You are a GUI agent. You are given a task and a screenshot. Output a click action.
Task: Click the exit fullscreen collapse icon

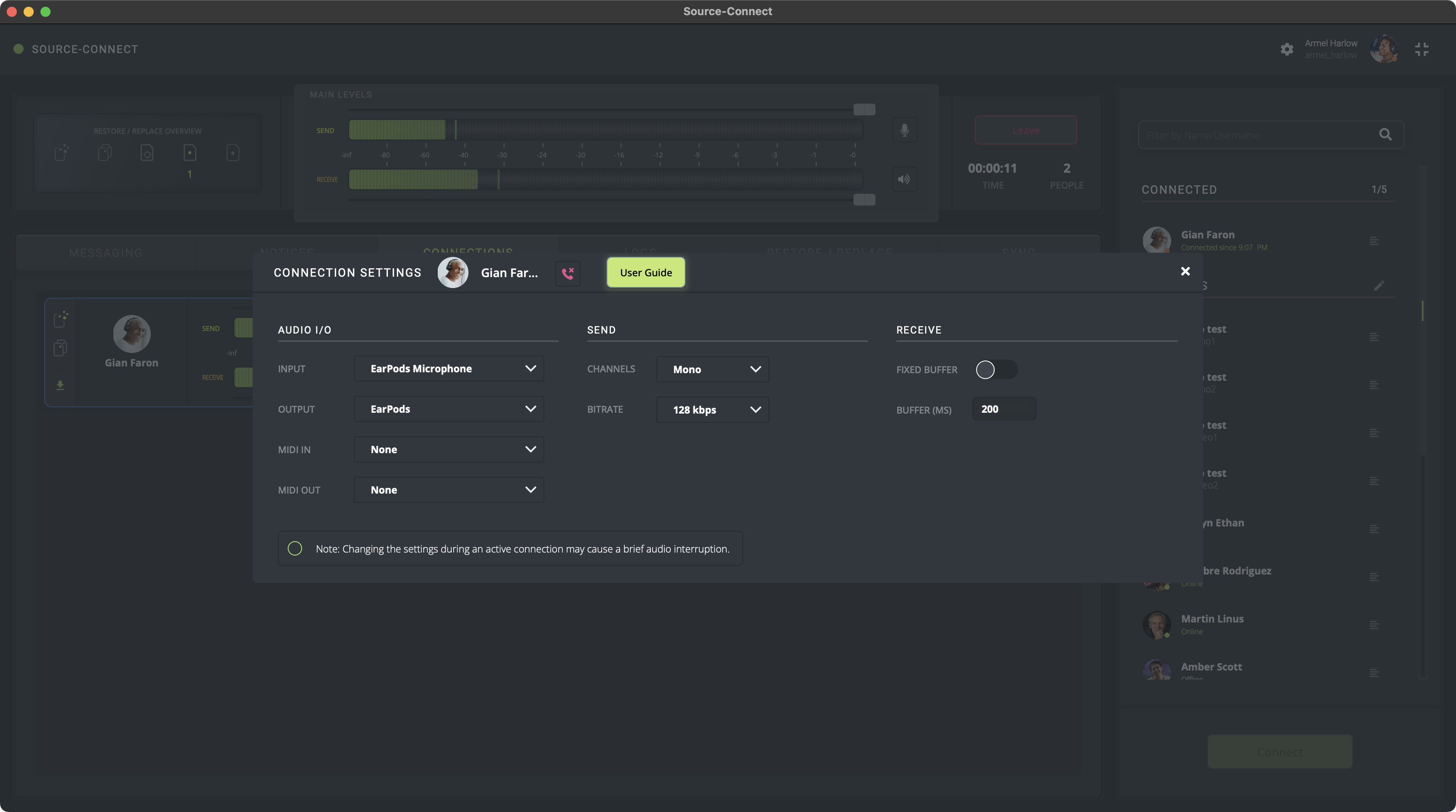click(x=1421, y=49)
